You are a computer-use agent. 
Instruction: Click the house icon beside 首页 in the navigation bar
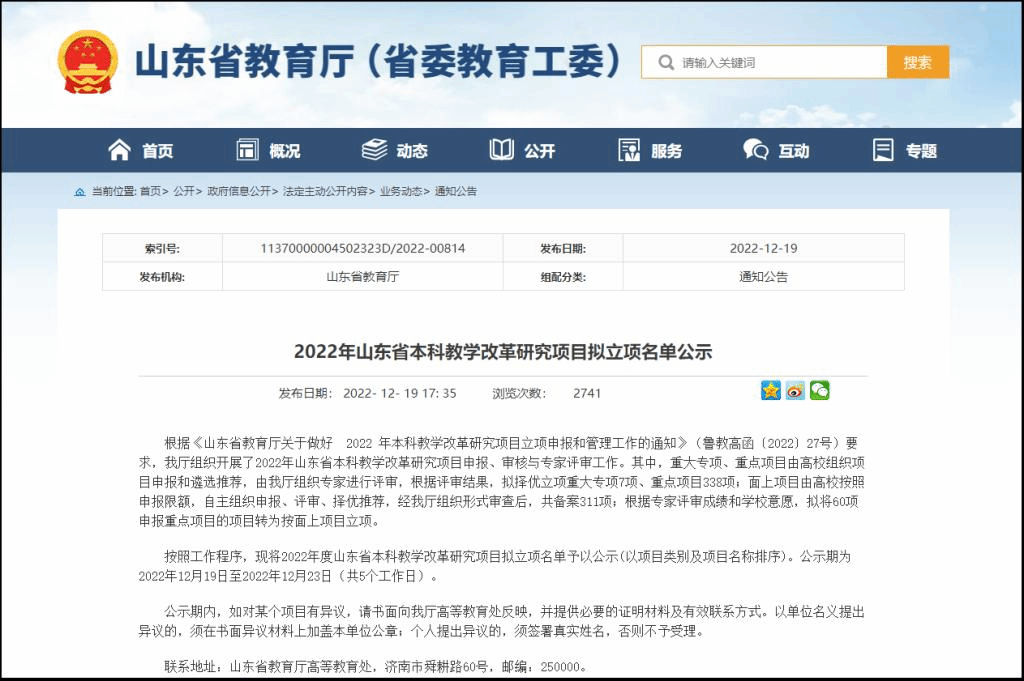120,150
